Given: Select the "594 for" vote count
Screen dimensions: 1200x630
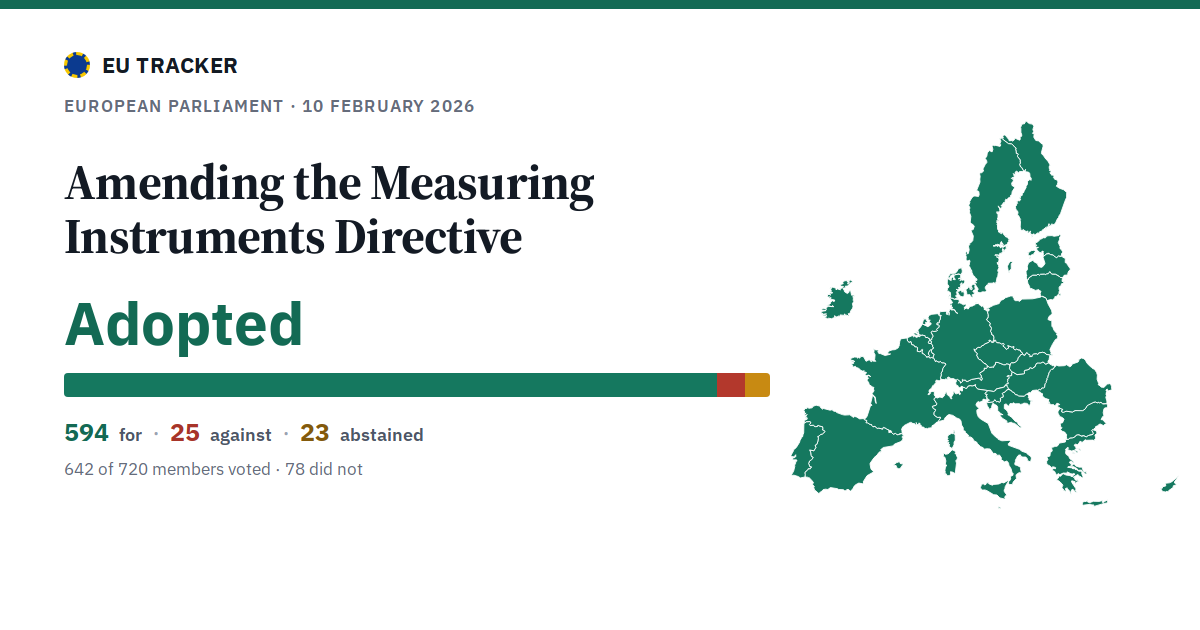Looking at the screenshot, I should [x=103, y=434].
